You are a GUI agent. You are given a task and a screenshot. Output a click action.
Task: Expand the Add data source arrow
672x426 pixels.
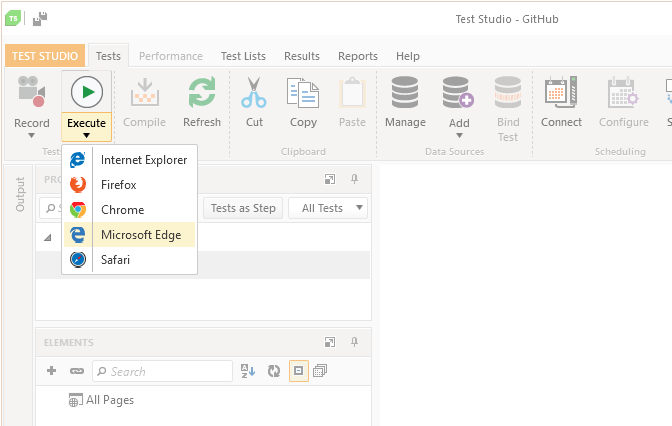tap(459, 135)
